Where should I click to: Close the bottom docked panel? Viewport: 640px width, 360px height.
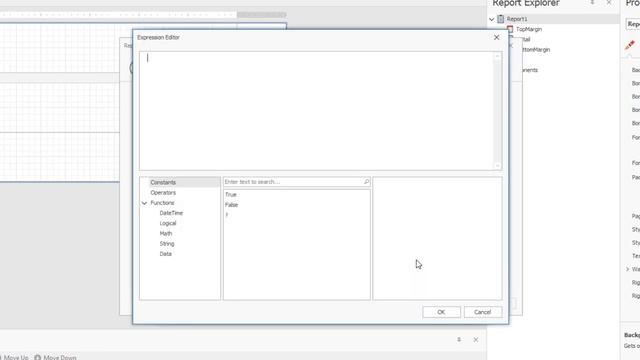point(476,340)
